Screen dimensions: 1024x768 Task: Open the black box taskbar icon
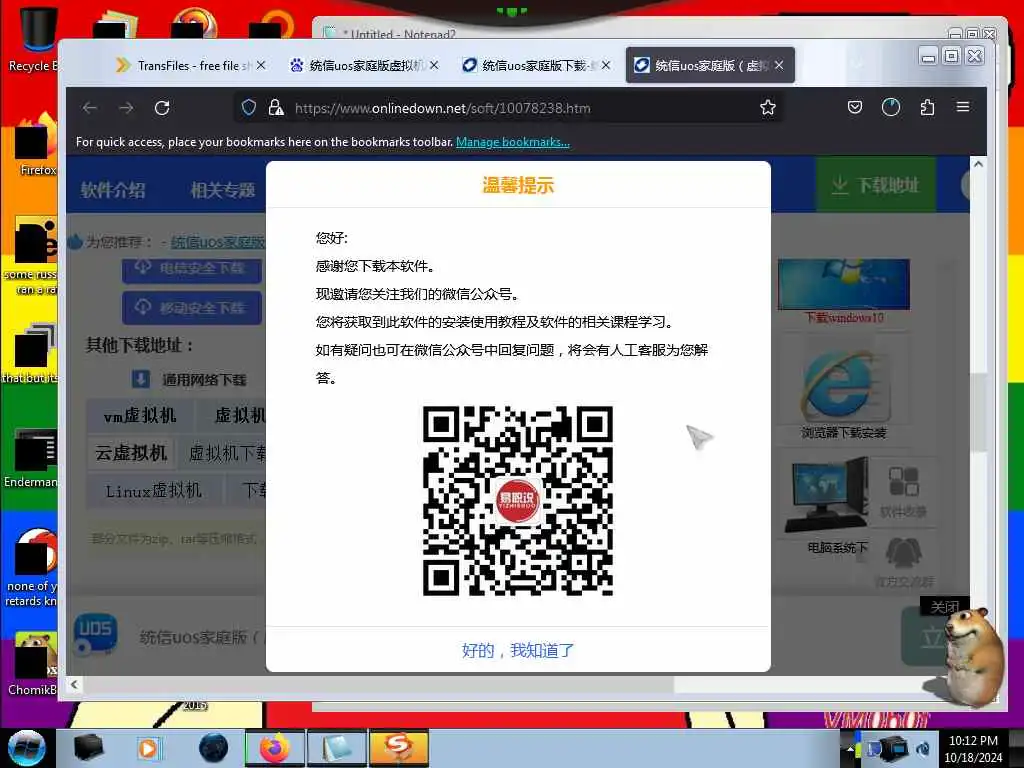(88, 748)
